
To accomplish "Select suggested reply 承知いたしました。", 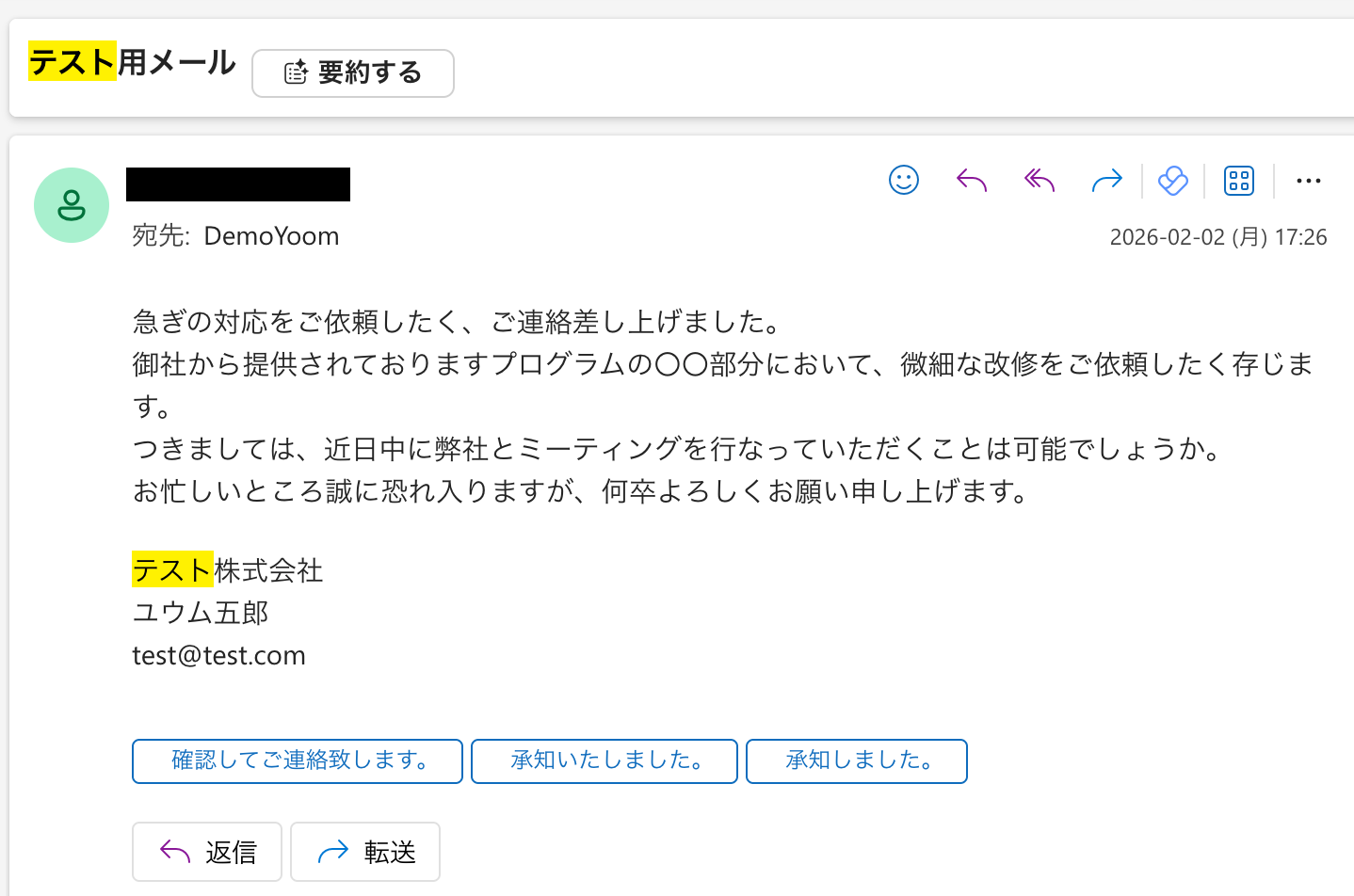I will click(604, 760).
